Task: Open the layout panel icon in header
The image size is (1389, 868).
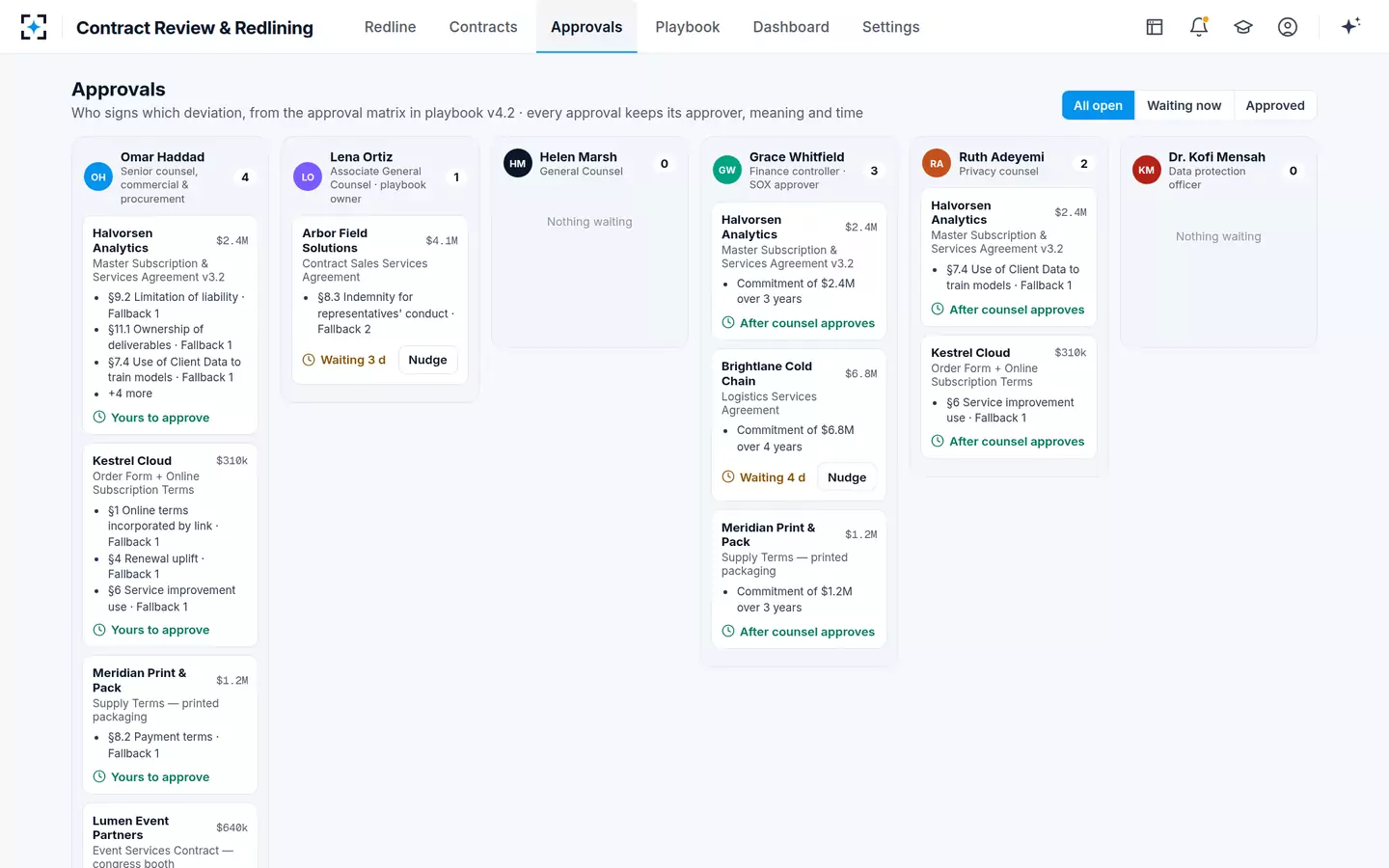Action: [1155, 27]
